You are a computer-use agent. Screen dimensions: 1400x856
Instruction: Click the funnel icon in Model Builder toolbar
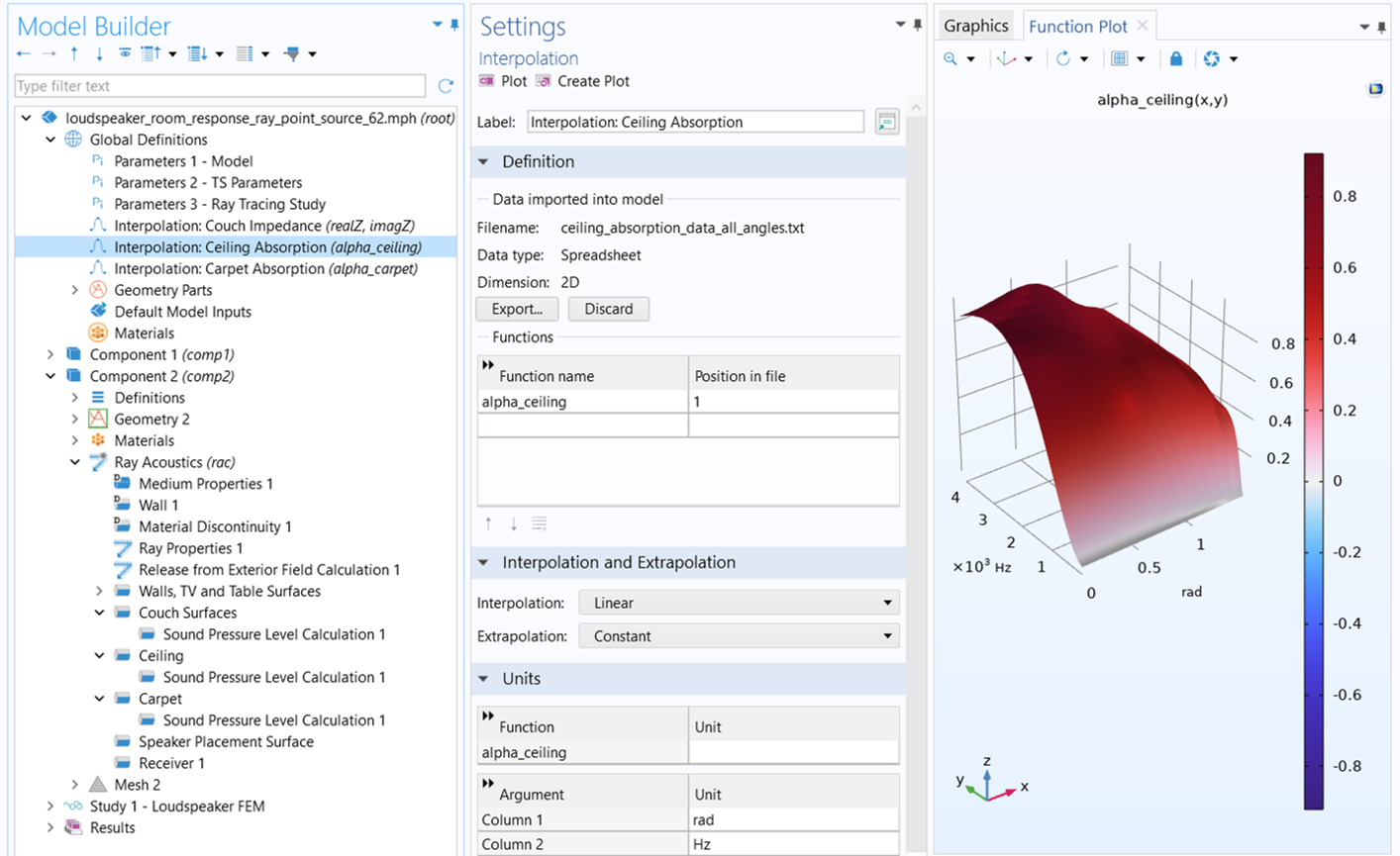pos(292,53)
